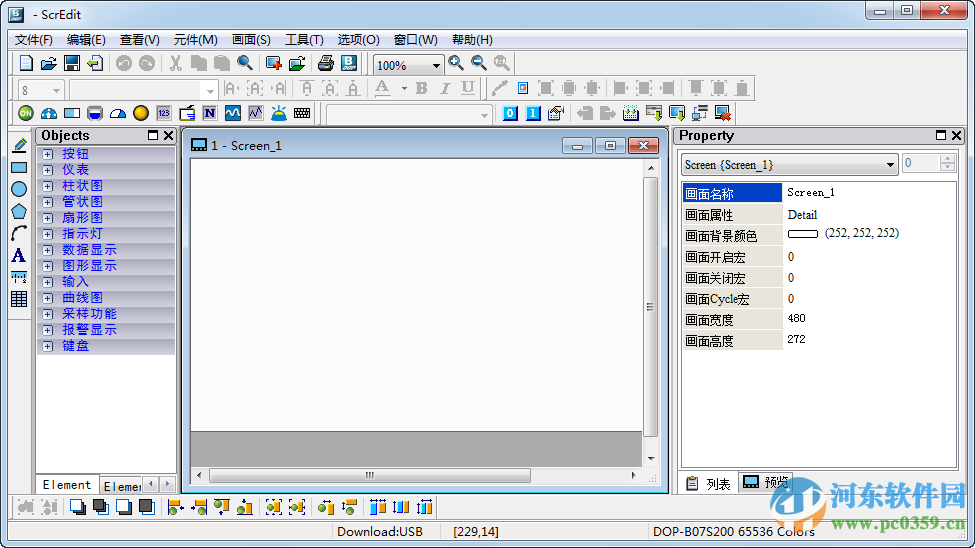Click the Print icon
Screen dimensions: 975x548
pyautogui.click(x=325, y=63)
